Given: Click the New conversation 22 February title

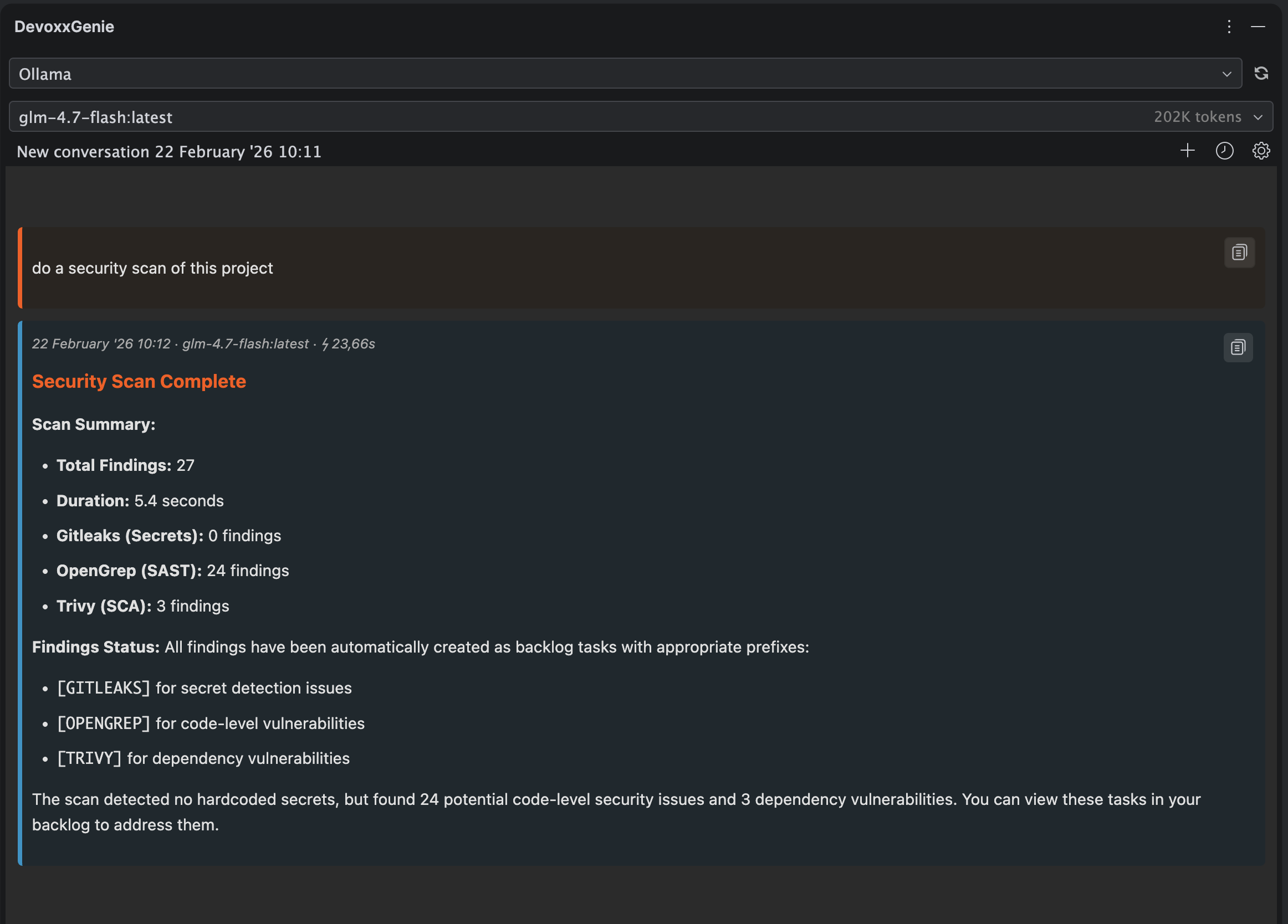Looking at the screenshot, I should pos(169,152).
